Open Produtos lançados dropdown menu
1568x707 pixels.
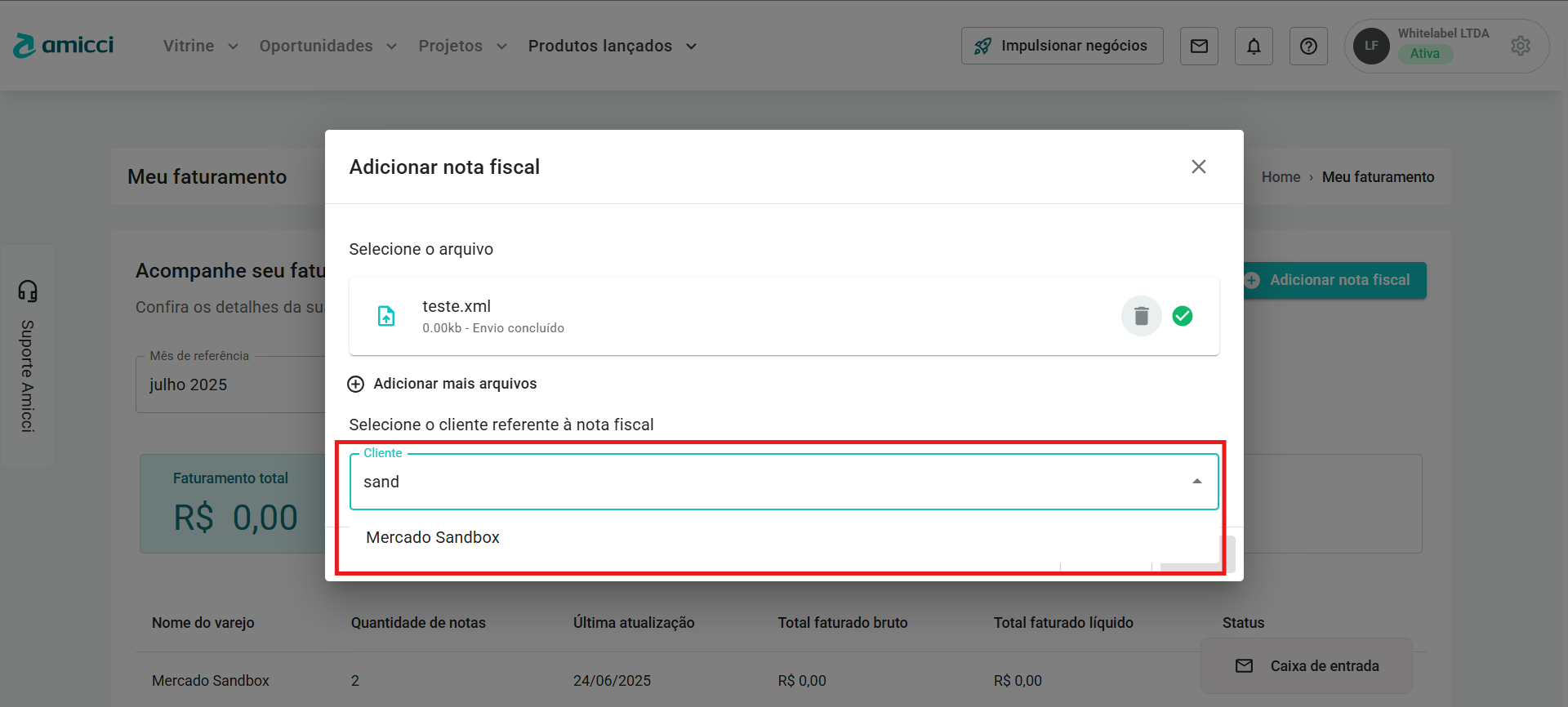[612, 47]
